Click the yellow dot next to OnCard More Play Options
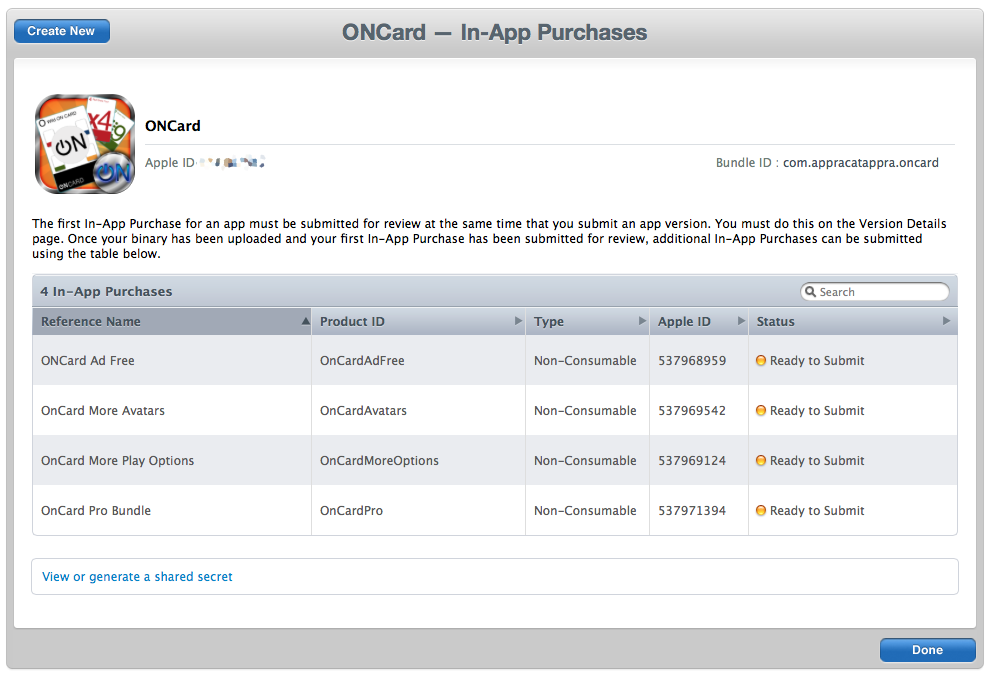995x679 pixels. pyautogui.click(x=762, y=460)
